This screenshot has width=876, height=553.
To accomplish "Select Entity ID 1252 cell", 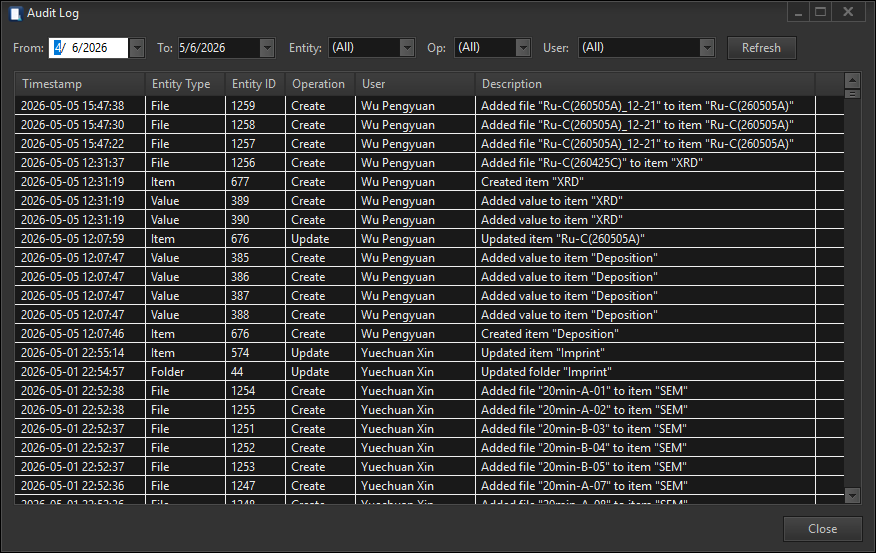I will tap(255, 447).
